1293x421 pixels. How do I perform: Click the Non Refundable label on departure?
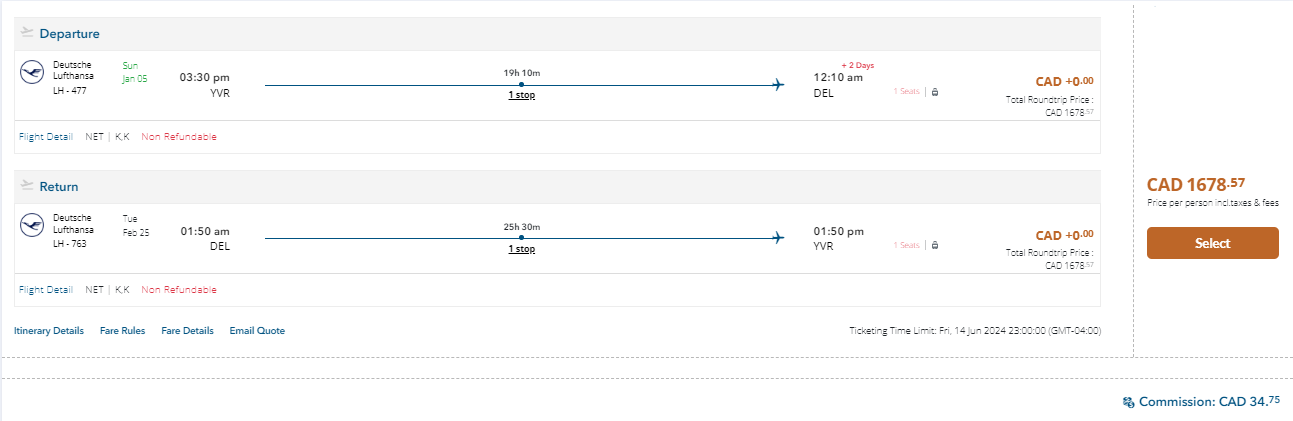point(179,137)
